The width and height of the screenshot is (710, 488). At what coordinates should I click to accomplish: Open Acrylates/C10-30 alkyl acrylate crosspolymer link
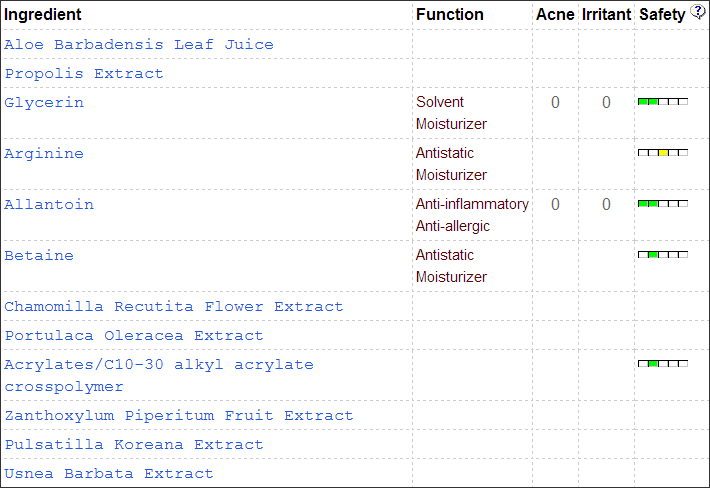[159, 365]
